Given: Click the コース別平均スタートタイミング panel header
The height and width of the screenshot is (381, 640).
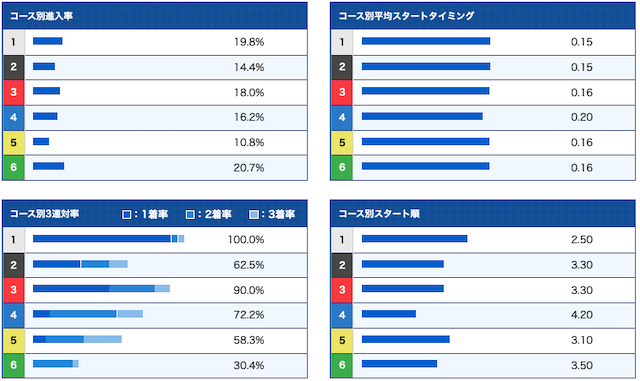Looking at the screenshot, I should tap(483, 16).
